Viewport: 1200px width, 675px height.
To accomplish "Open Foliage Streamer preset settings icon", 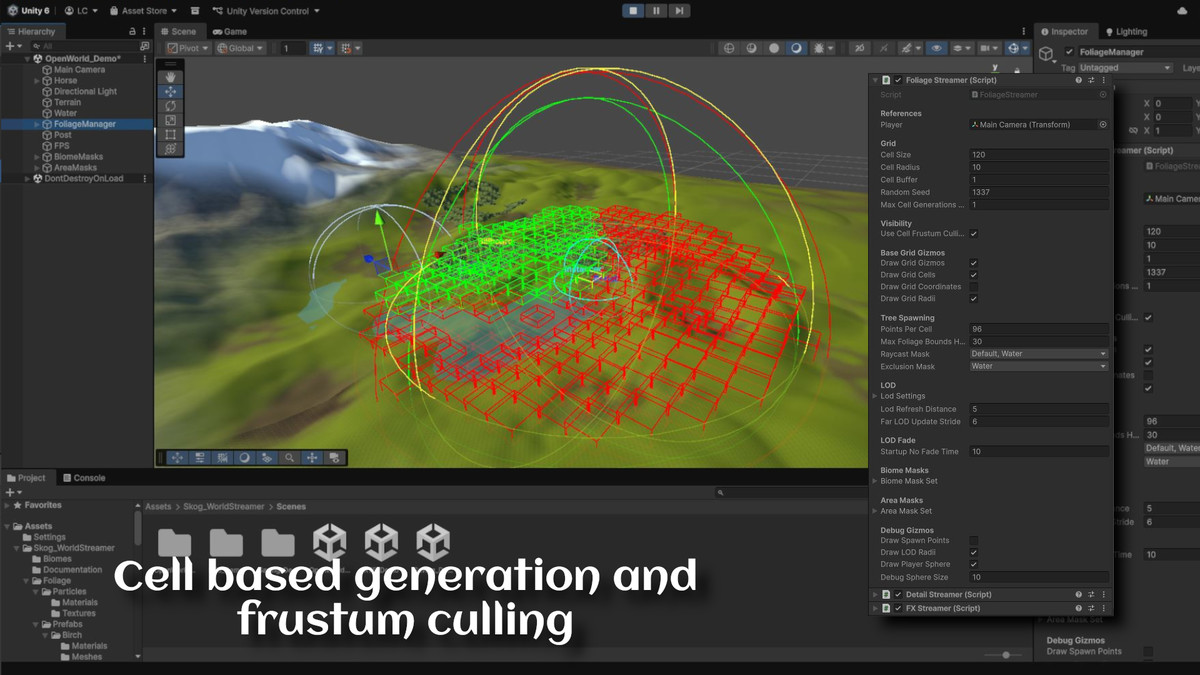I will [1091, 80].
